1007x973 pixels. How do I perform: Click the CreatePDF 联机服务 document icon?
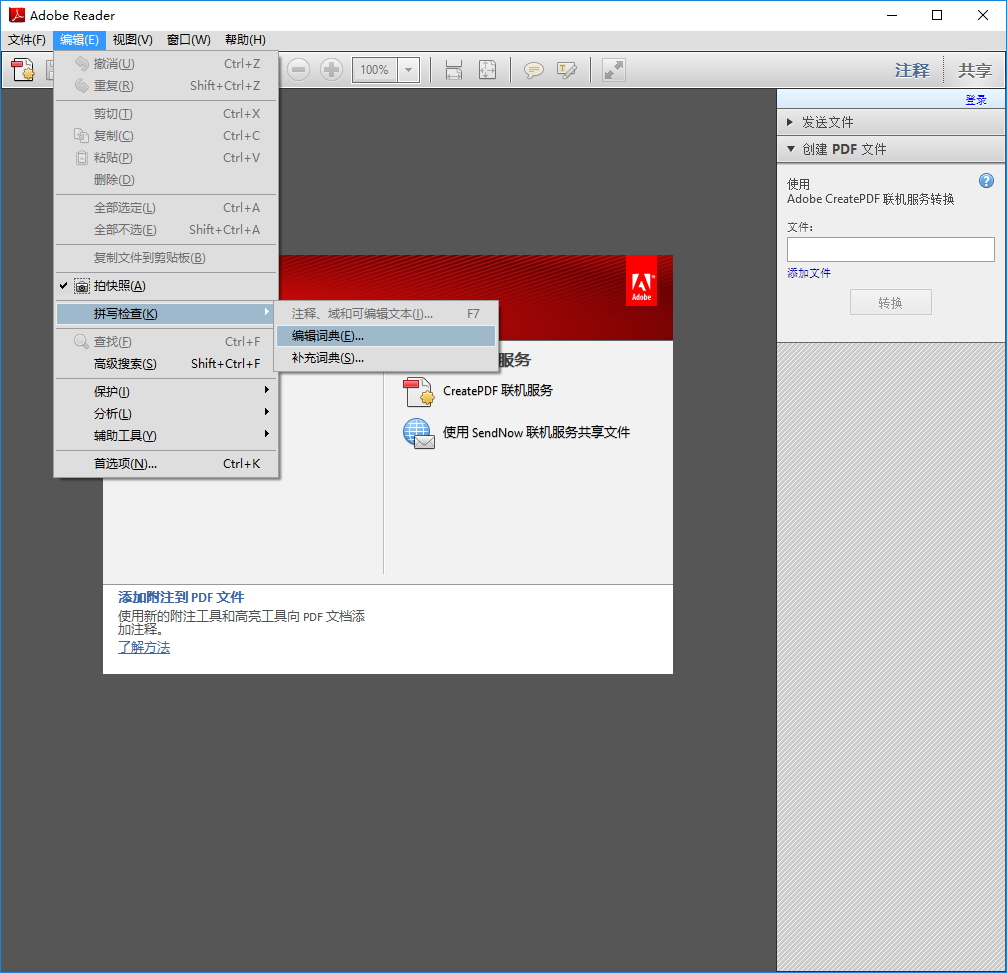click(x=419, y=392)
